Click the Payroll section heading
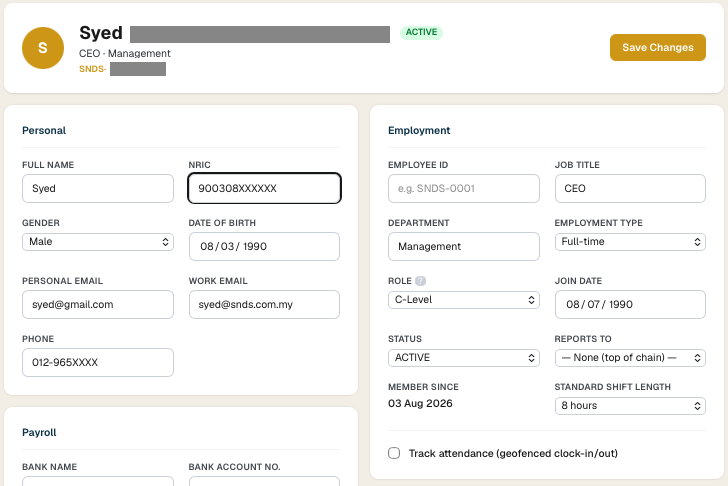Screen dimensions: 728x486 pyautogui.click(x=39, y=432)
